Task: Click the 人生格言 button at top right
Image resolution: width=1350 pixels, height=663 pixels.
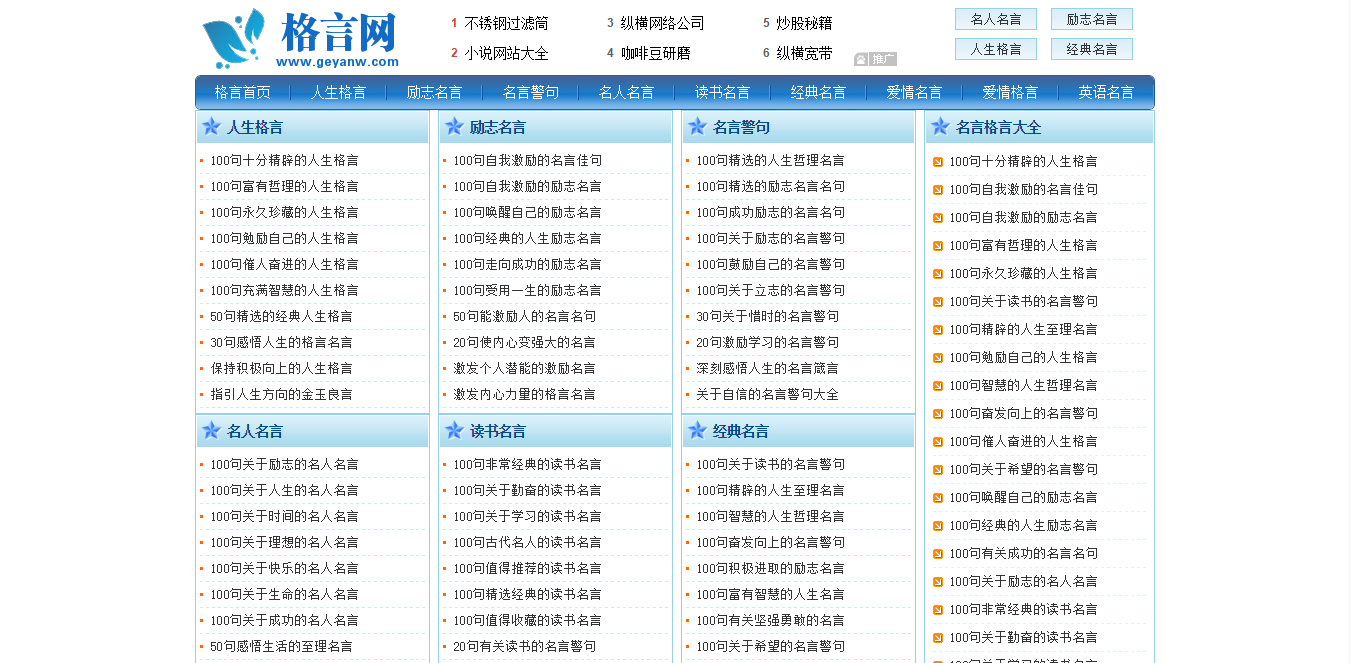Action: [x=996, y=49]
